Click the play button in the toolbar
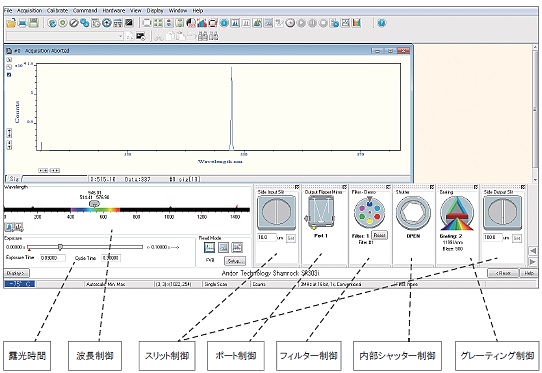The height and width of the screenshot is (373, 542). pyautogui.click(x=301, y=23)
